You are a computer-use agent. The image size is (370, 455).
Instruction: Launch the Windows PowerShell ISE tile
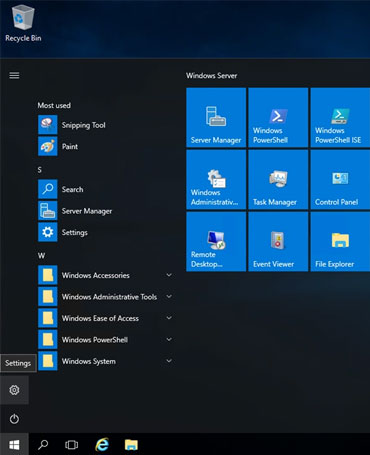(340, 117)
